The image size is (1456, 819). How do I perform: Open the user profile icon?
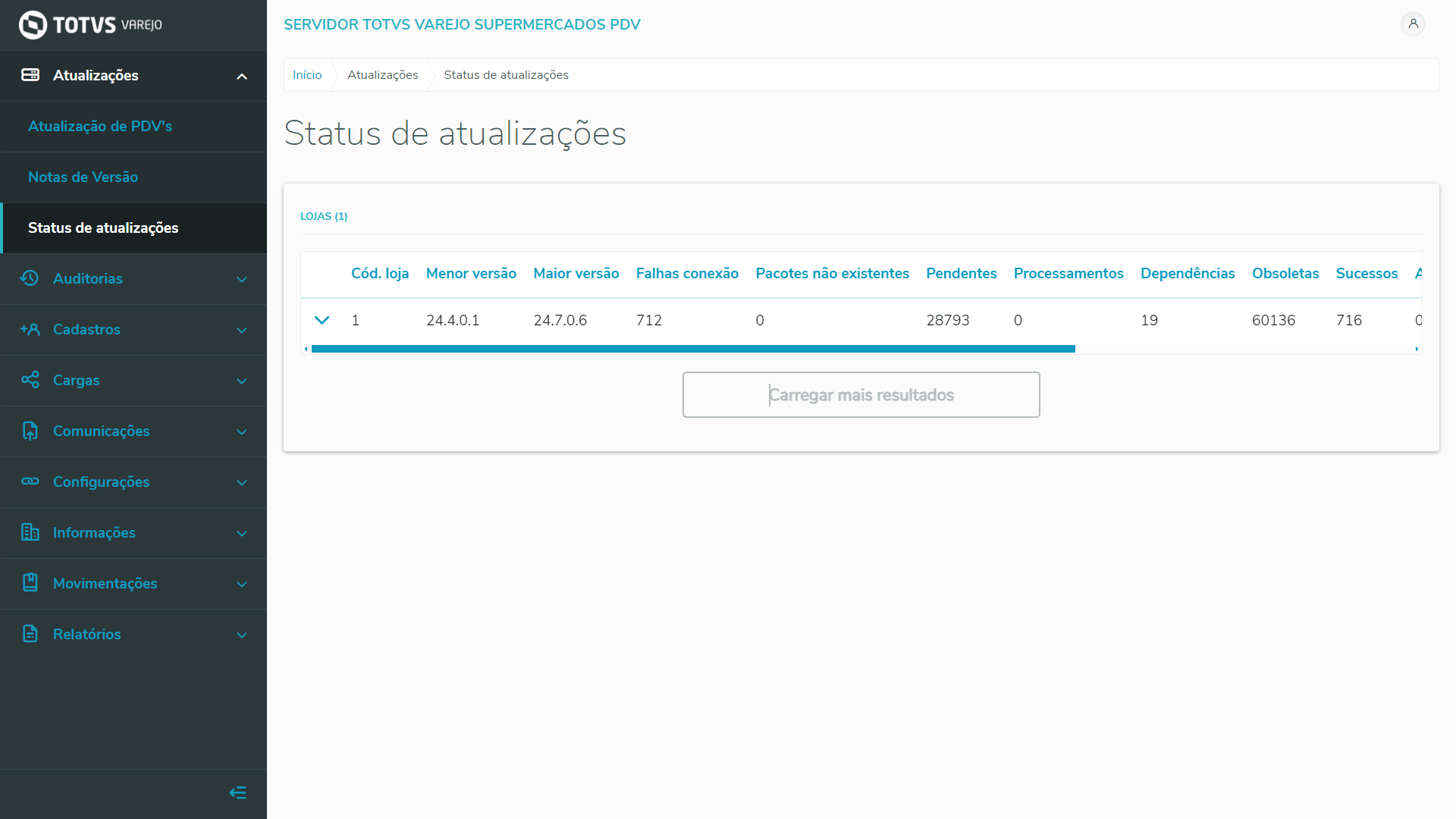point(1413,24)
